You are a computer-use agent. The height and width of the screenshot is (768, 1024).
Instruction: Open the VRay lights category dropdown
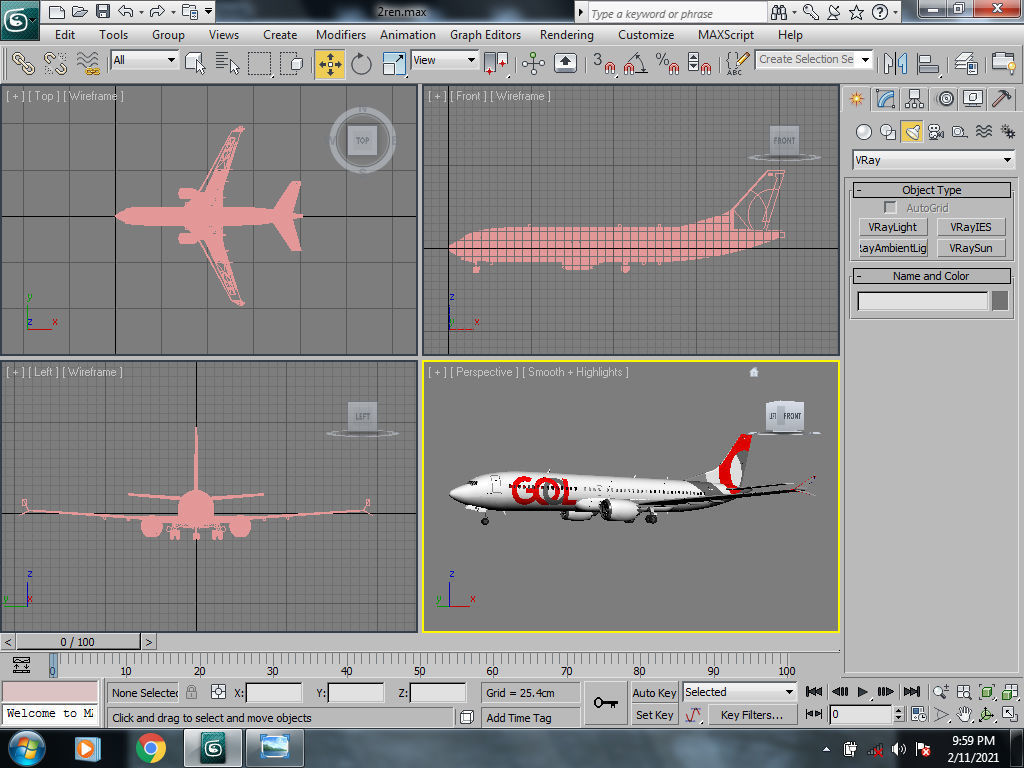934,160
